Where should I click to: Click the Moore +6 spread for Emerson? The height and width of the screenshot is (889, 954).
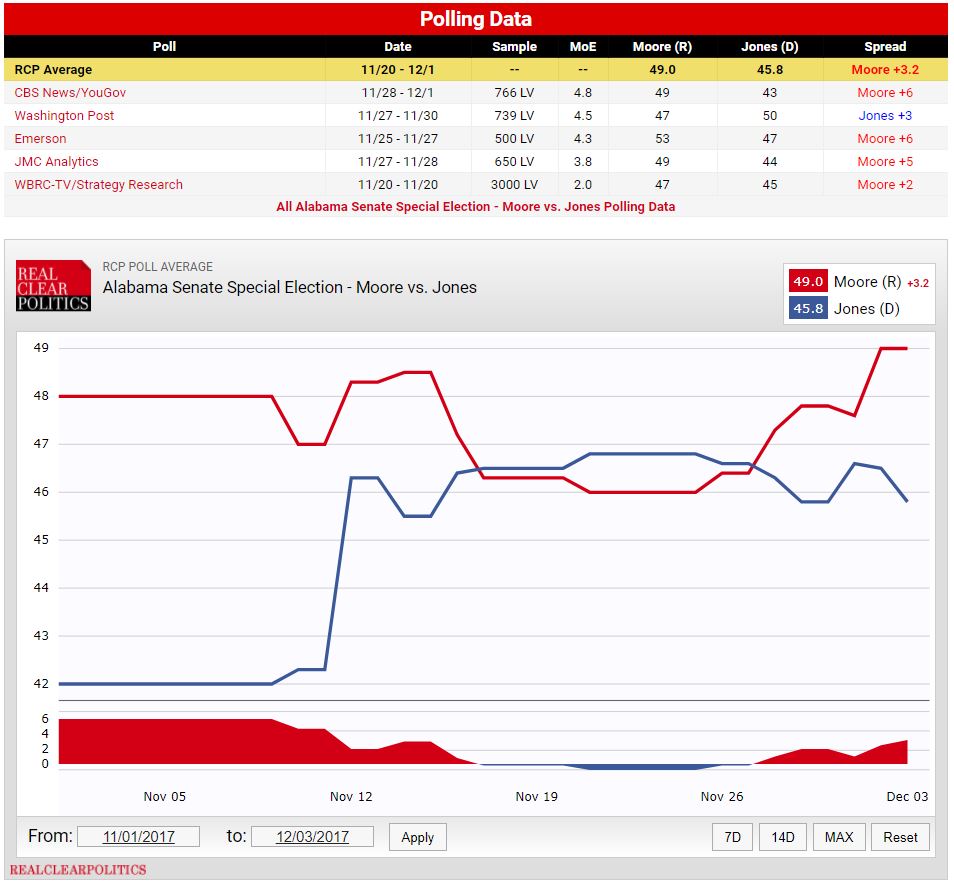(x=885, y=139)
